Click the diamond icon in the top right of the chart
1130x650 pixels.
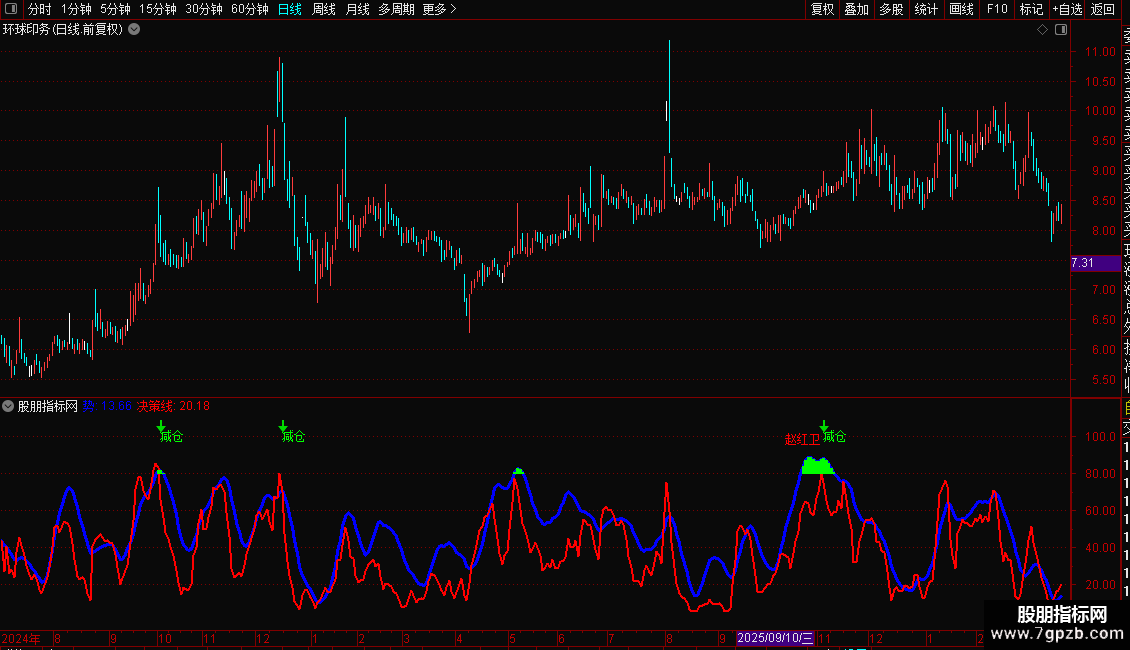click(x=1042, y=30)
